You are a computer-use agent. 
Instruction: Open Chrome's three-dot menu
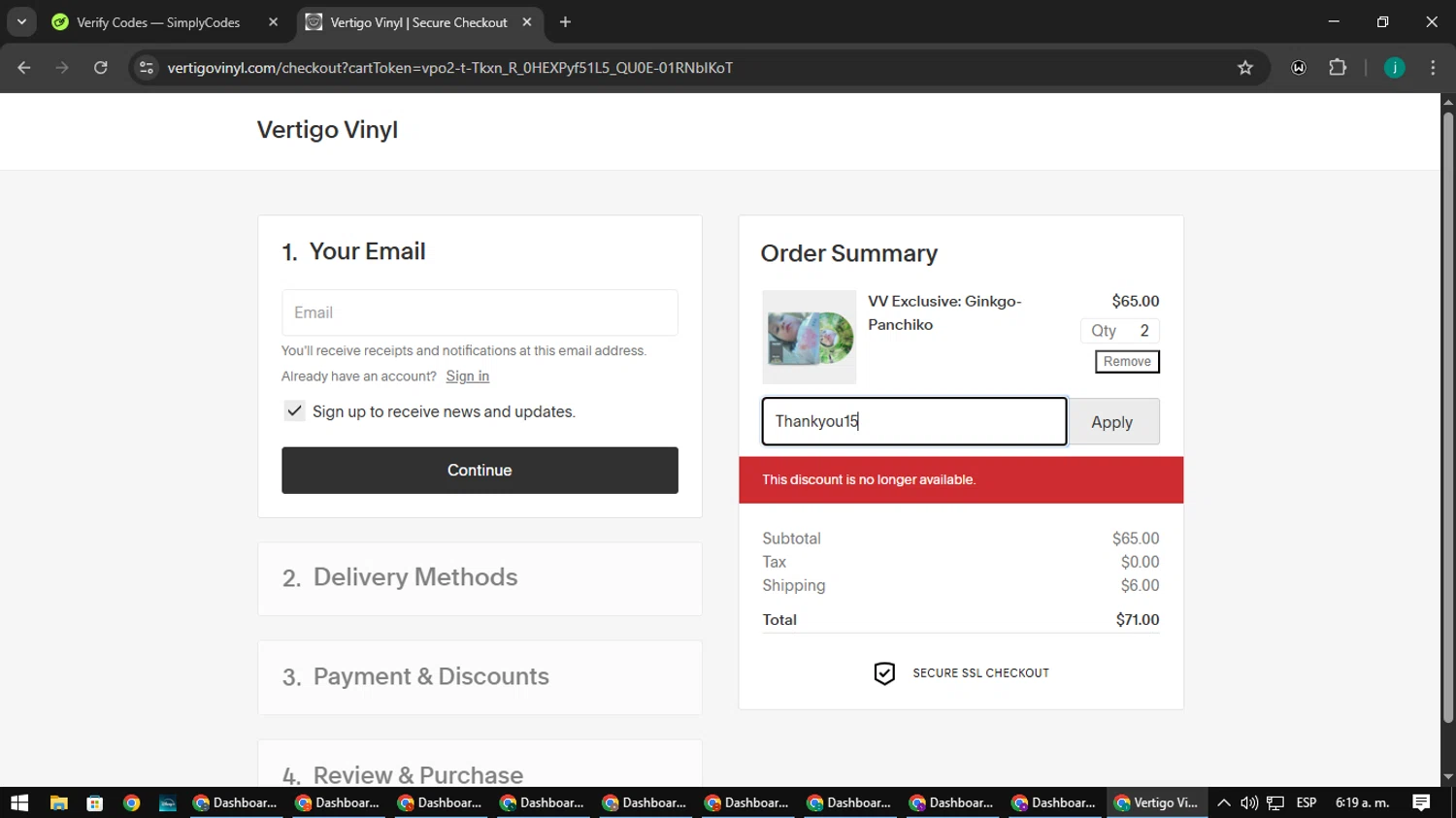(1433, 68)
